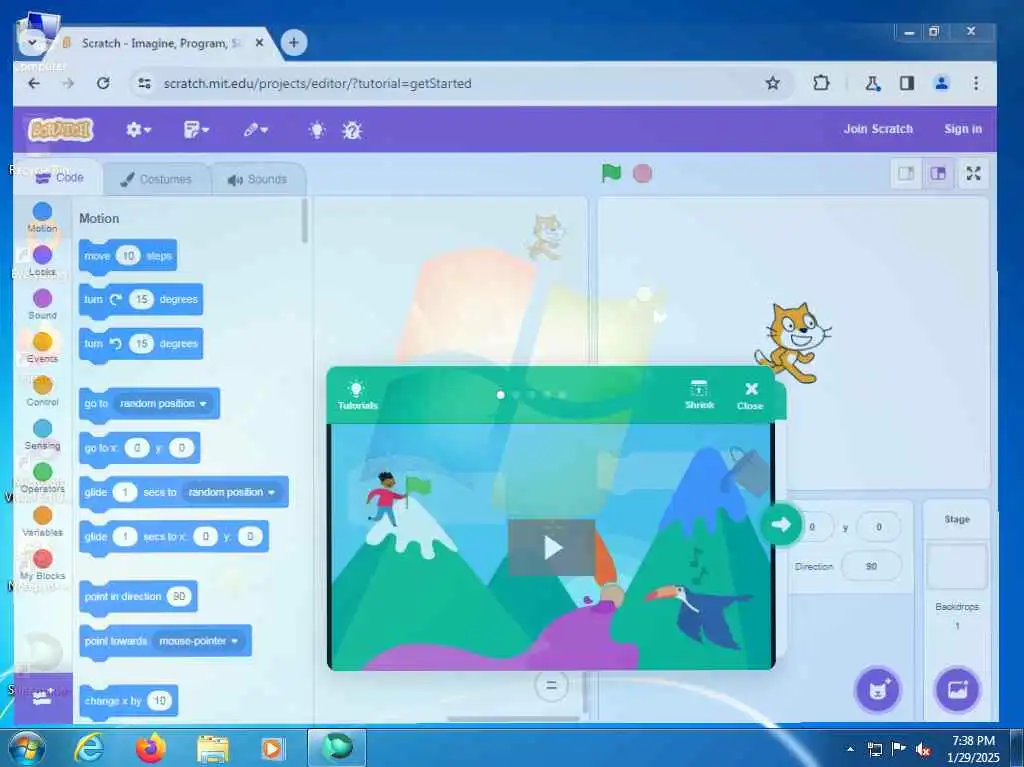Select the Events block category

click(42, 348)
